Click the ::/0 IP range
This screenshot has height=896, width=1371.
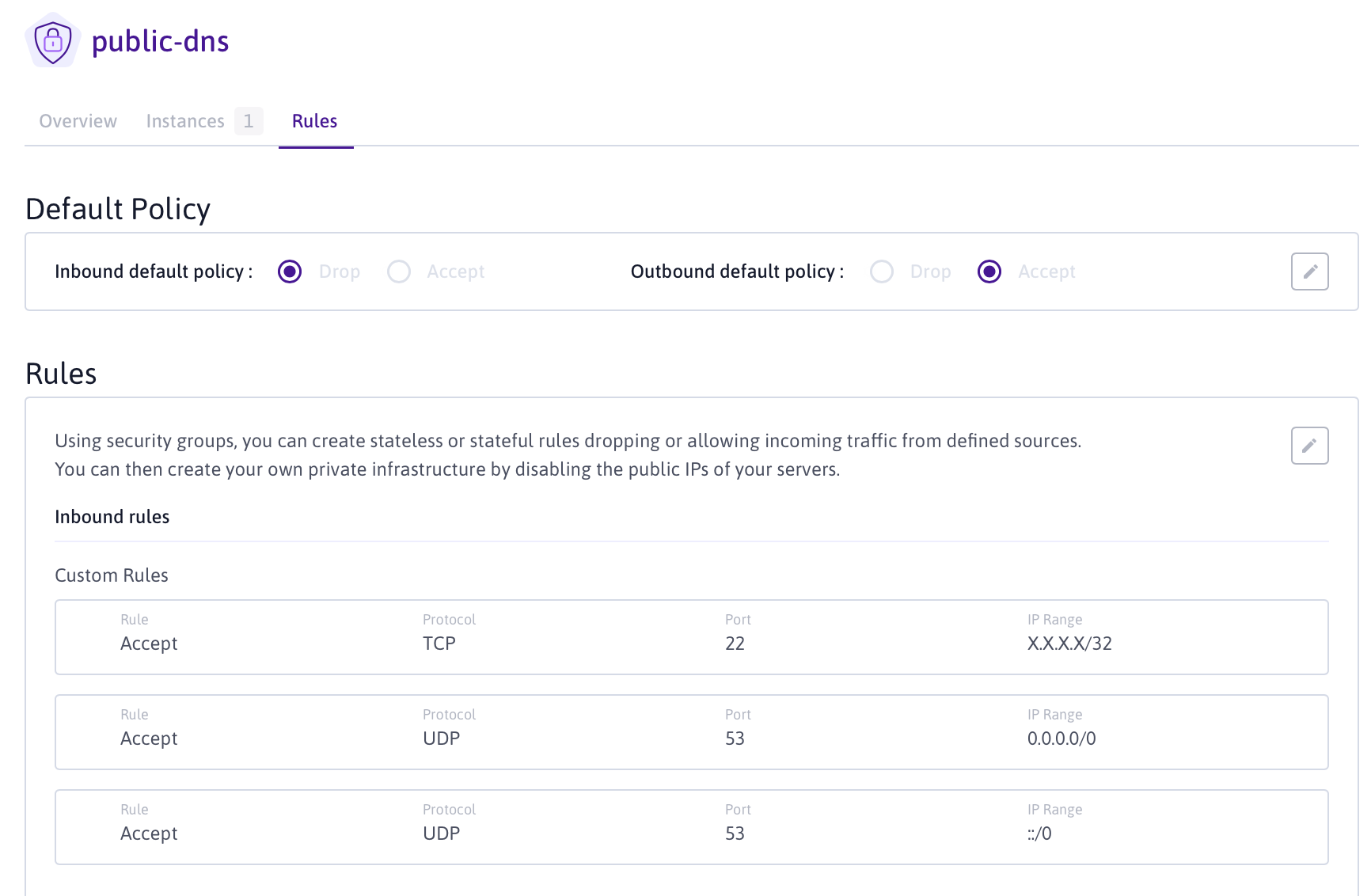click(x=1039, y=833)
